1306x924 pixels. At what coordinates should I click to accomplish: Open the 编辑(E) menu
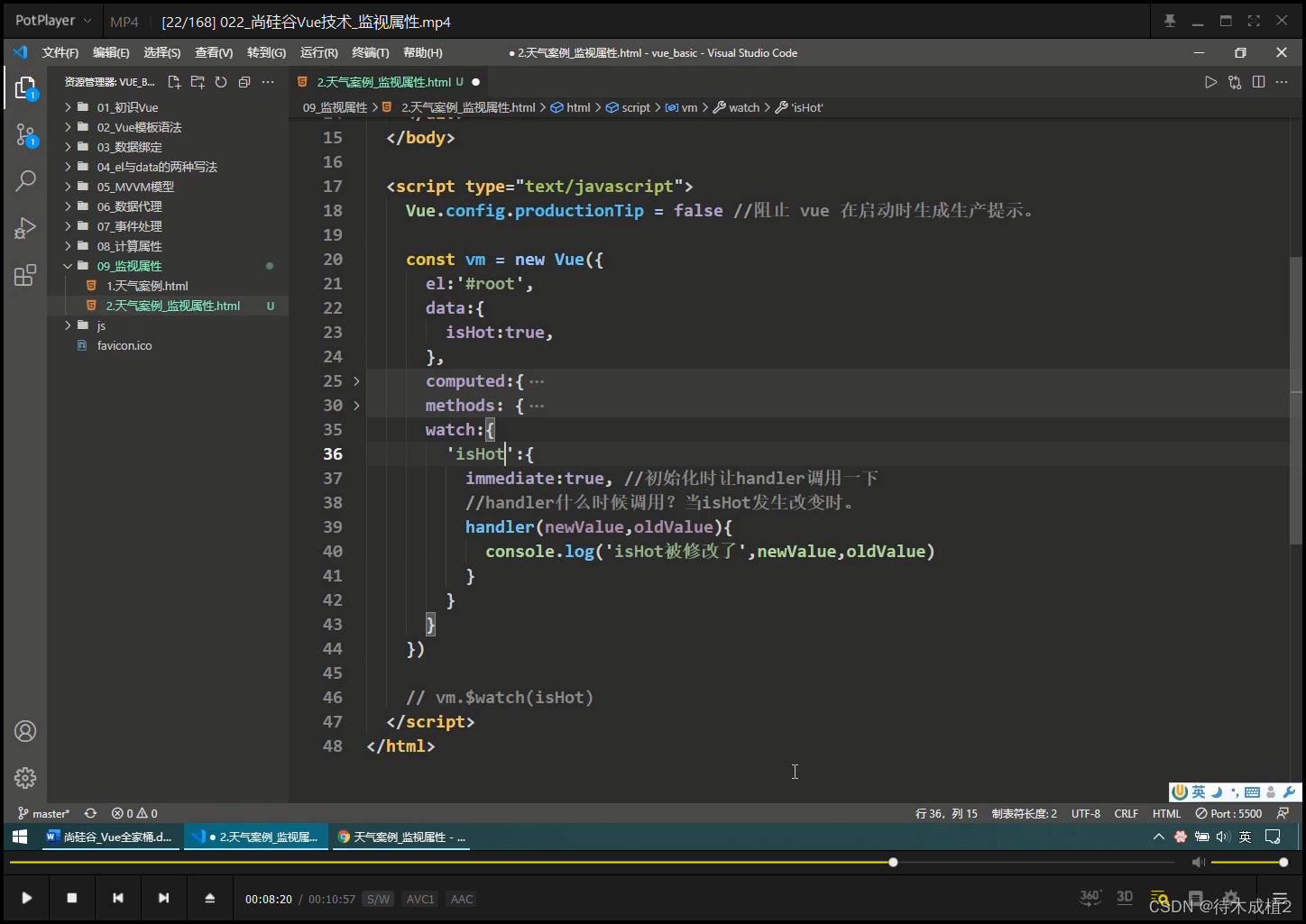click(x=111, y=52)
